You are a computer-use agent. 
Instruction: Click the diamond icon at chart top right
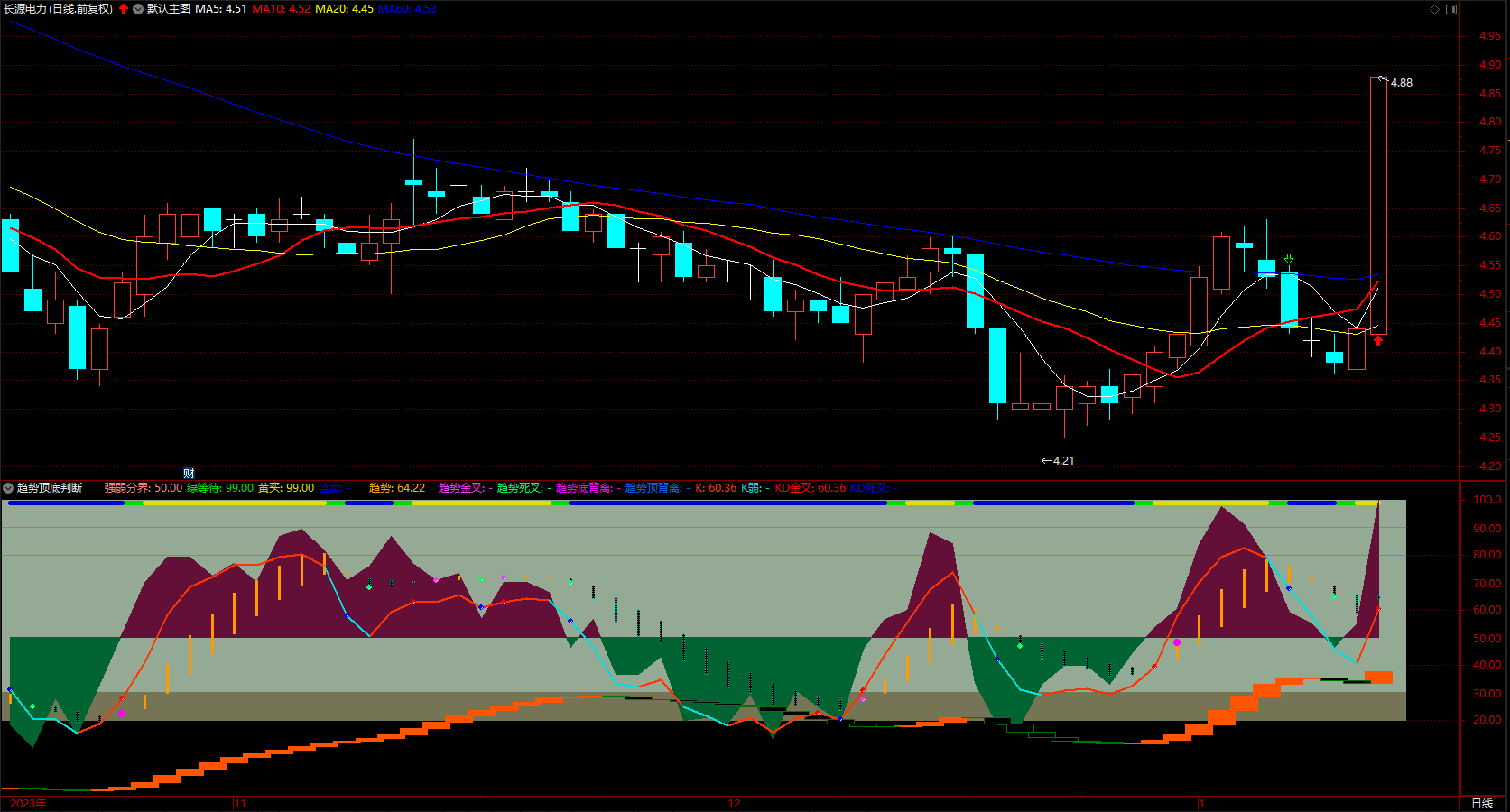[1435, 9]
